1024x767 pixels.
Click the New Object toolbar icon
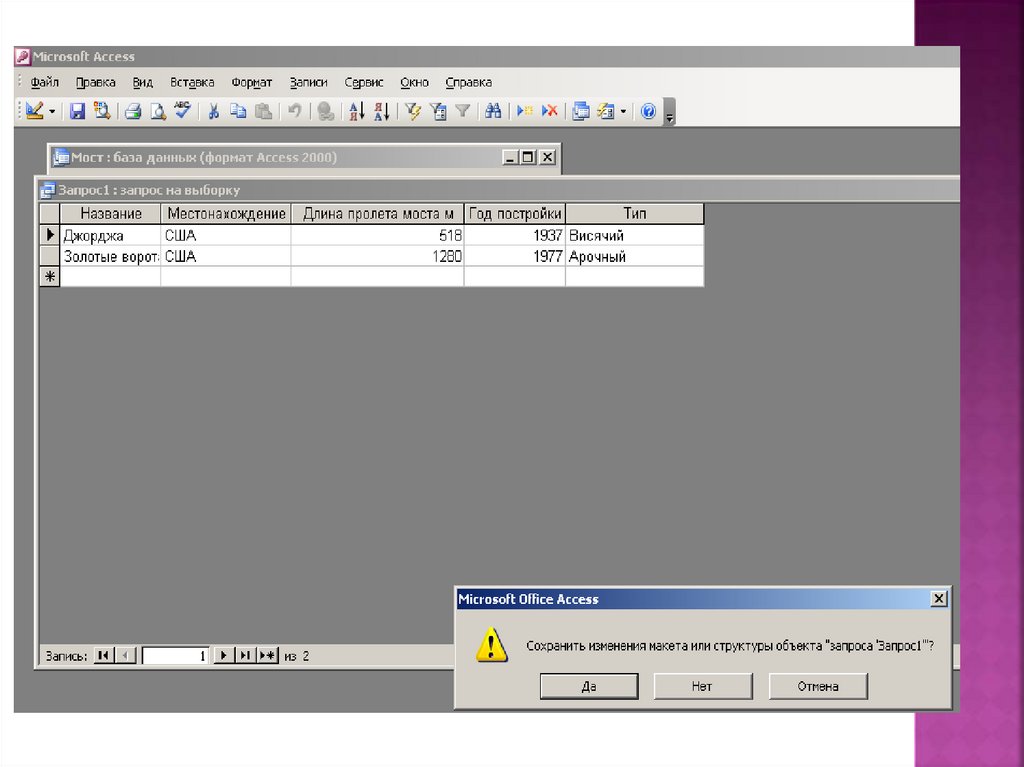pos(606,111)
